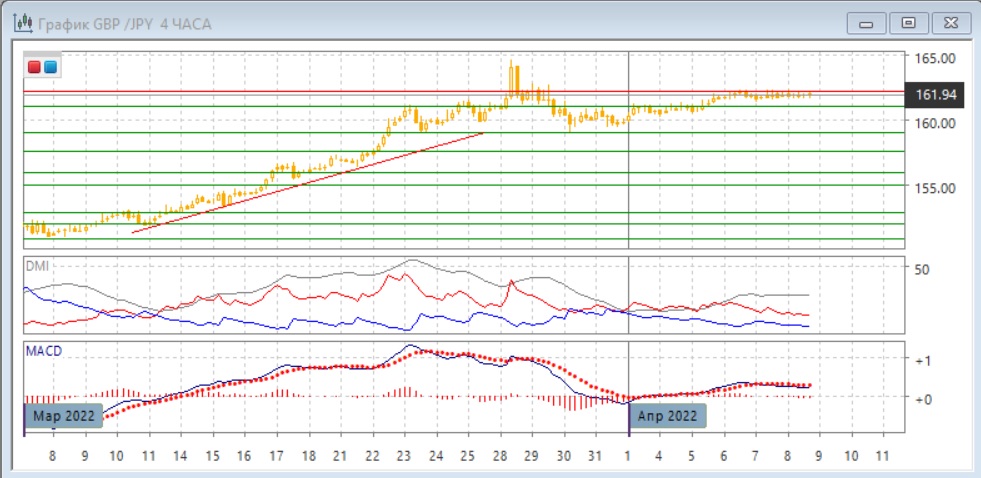Click the DMI indicator label
The width and height of the screenshot is (981, 478).
click(x=37, y=266)
